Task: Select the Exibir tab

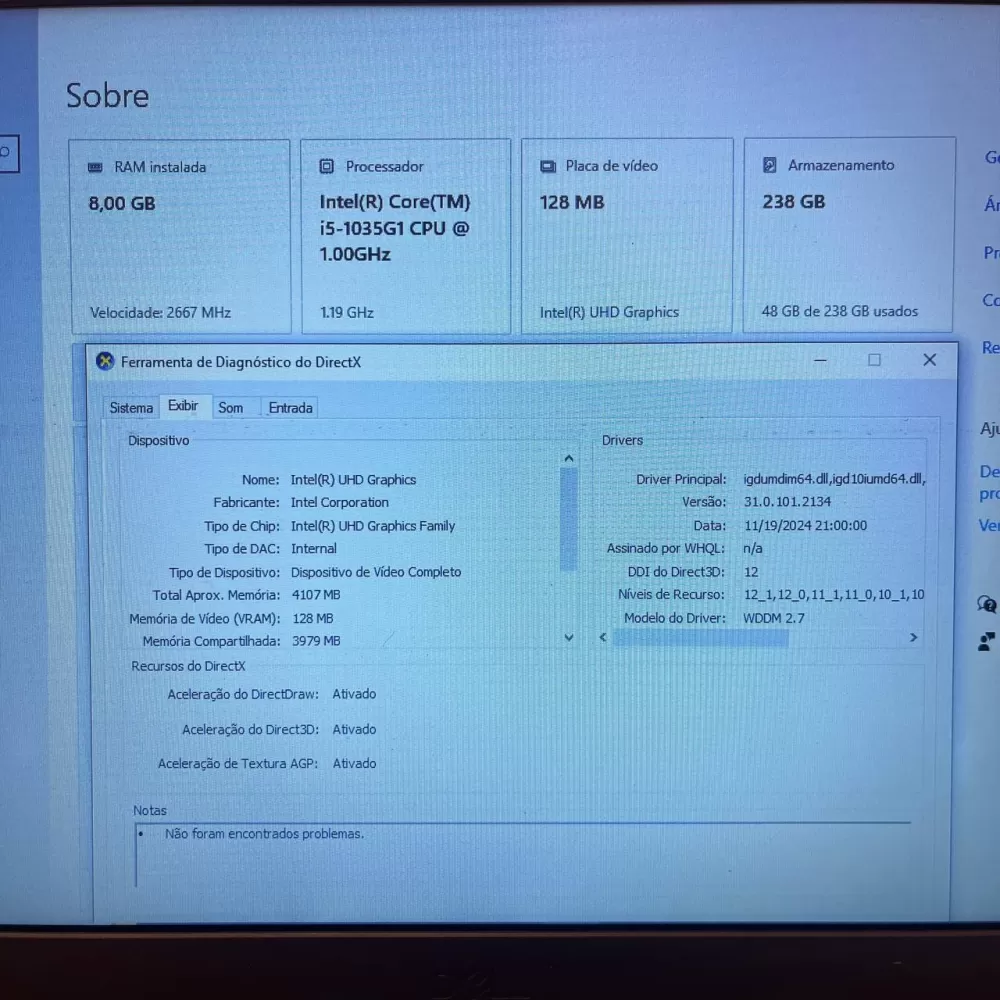Action: 183,406
